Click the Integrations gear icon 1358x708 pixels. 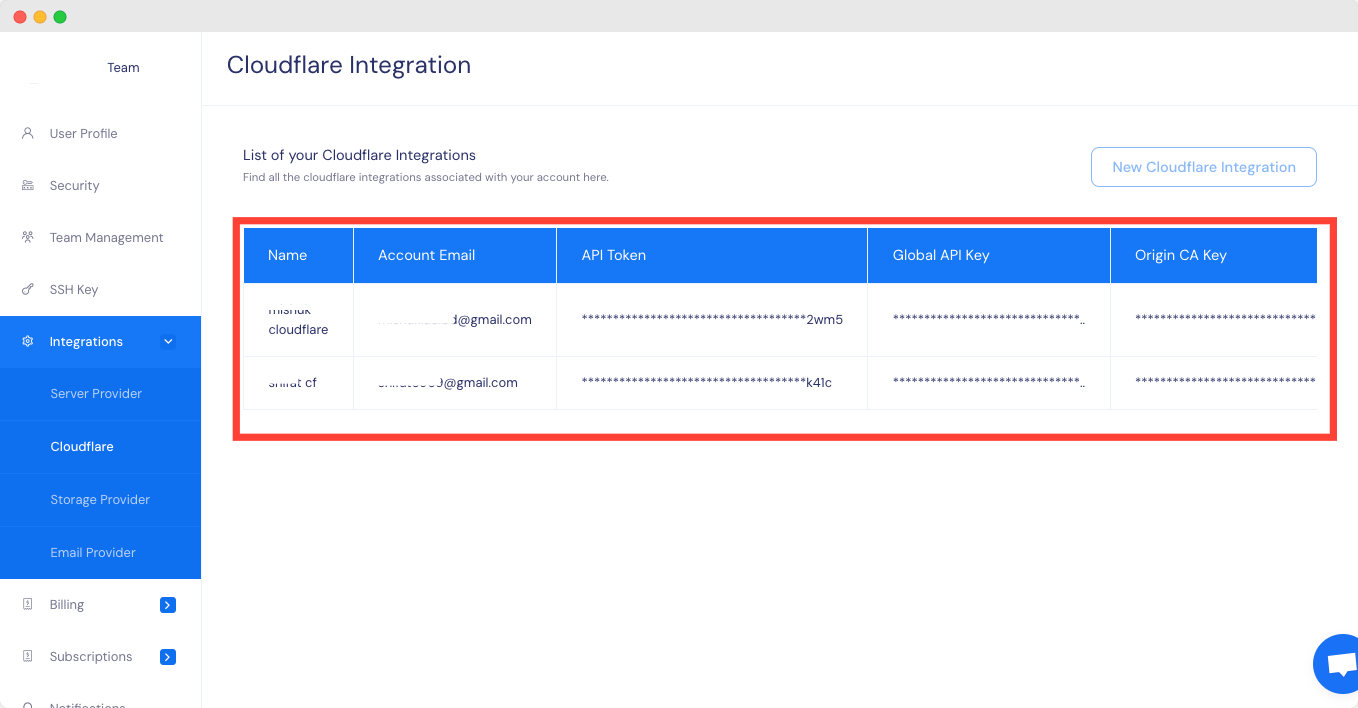pyautogui.click(x=28, y=342)
